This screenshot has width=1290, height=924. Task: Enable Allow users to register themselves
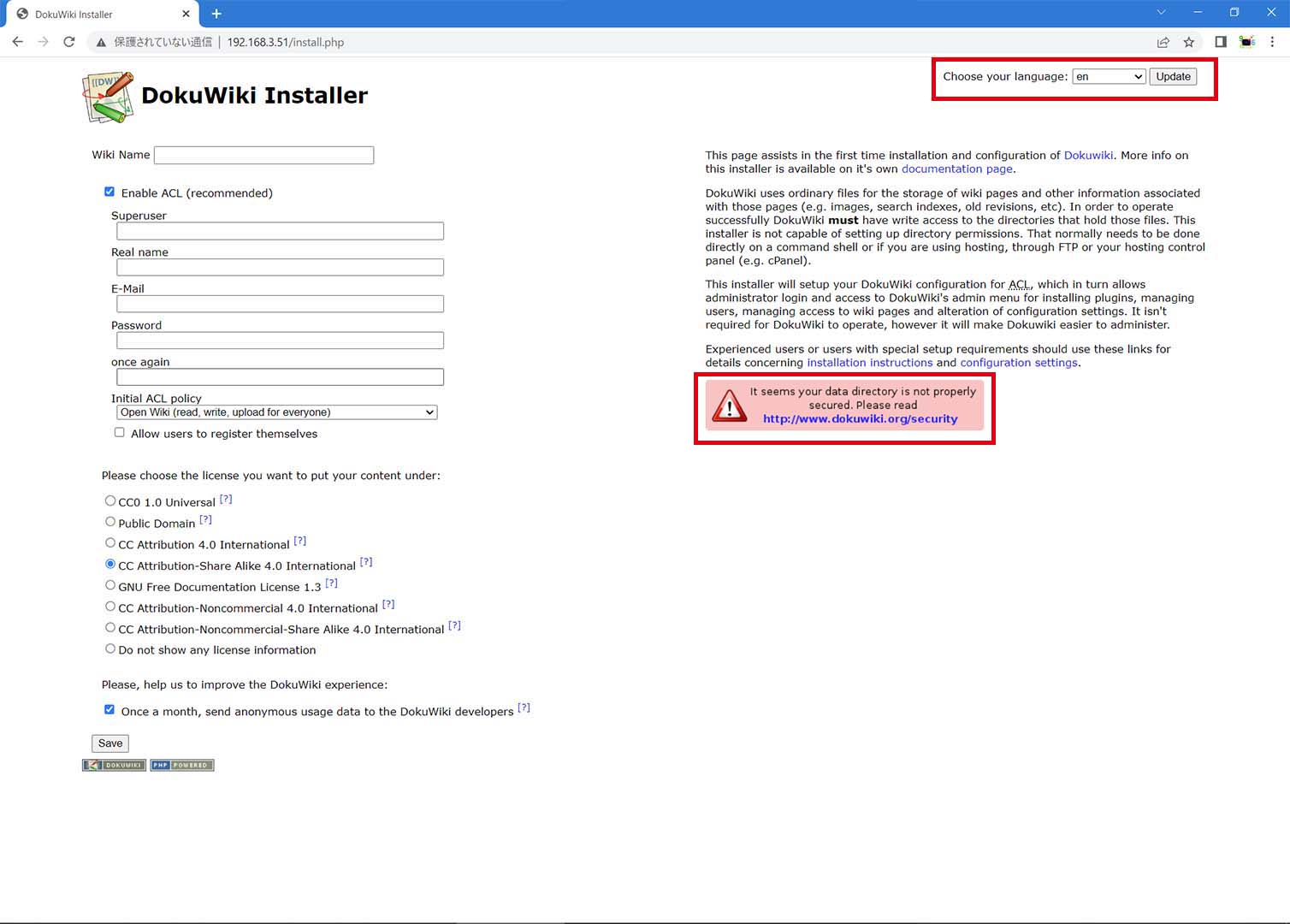(120, 432)
